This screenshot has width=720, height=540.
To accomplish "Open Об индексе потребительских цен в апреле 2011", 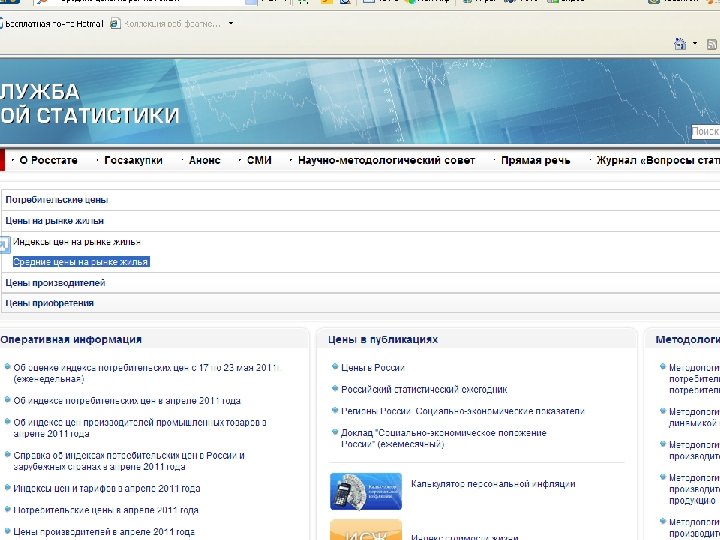I will (127, 401).
